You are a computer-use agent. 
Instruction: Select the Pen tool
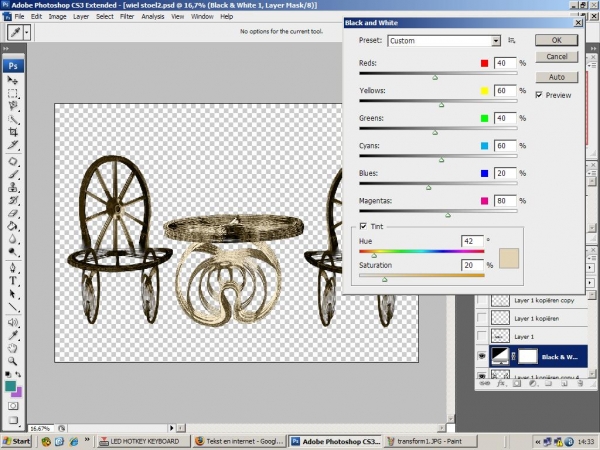(x=13, y=267)
